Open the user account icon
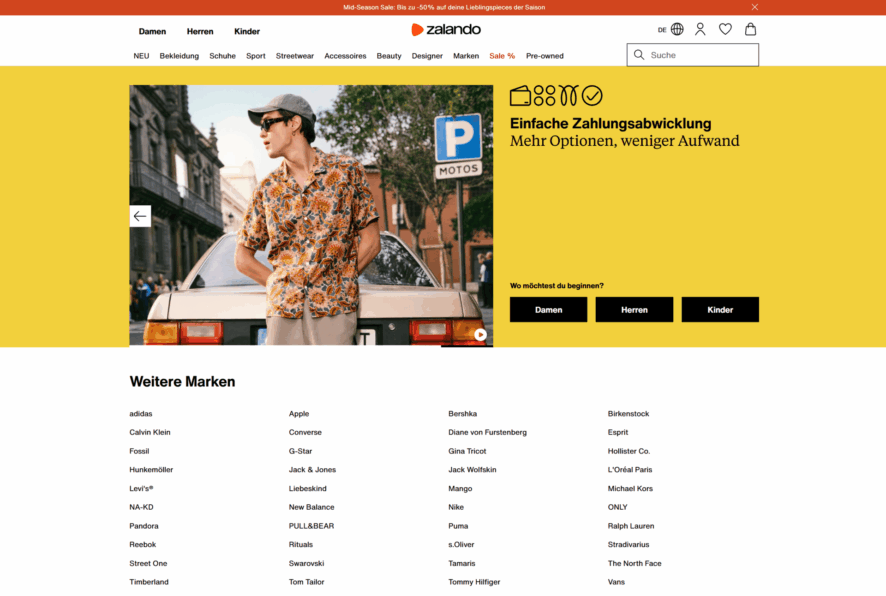The width and height of the screenshot is (886, 596). point(700,29)
